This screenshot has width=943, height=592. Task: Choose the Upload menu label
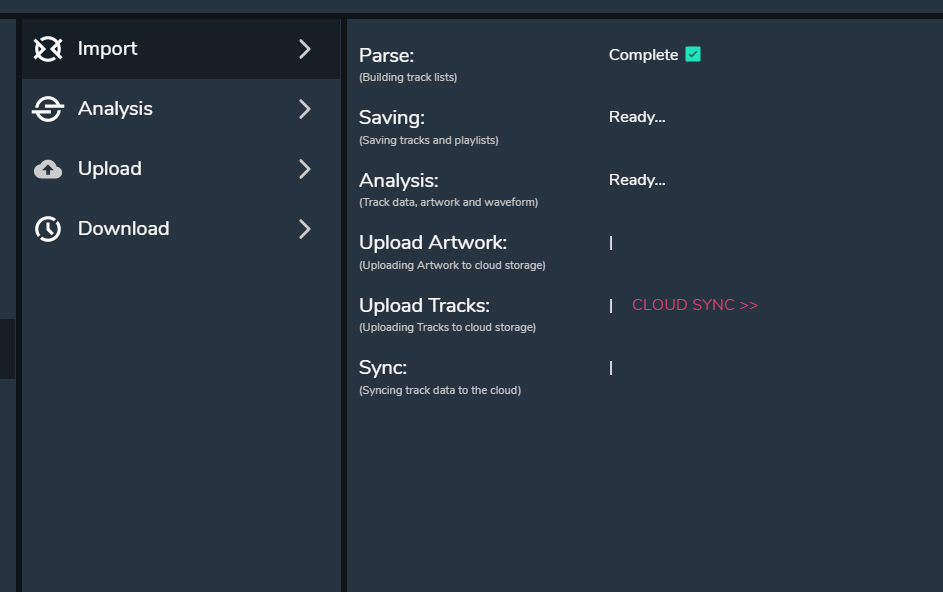point(110,169)
